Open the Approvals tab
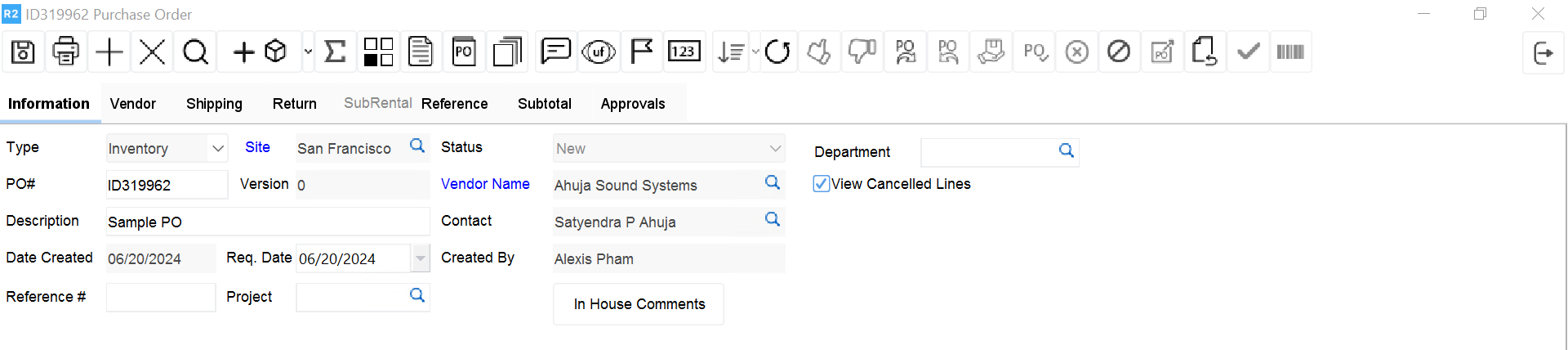The image size is (1568, 350). click(633, 104)
